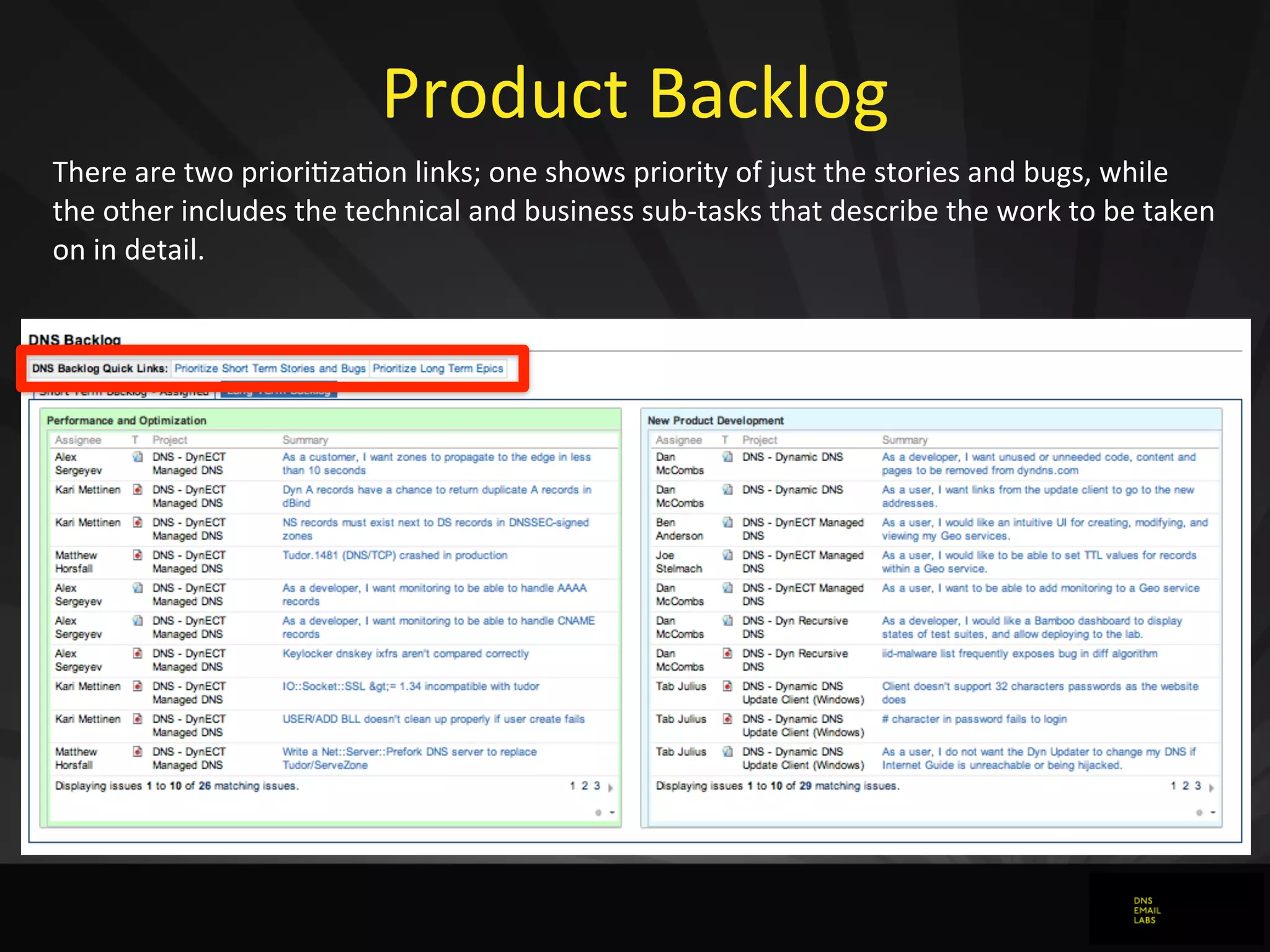Open issue '# character in password fails to login'
Image resolution: width=1270 pixels, height=952 pixels.
tap(974, 719)
